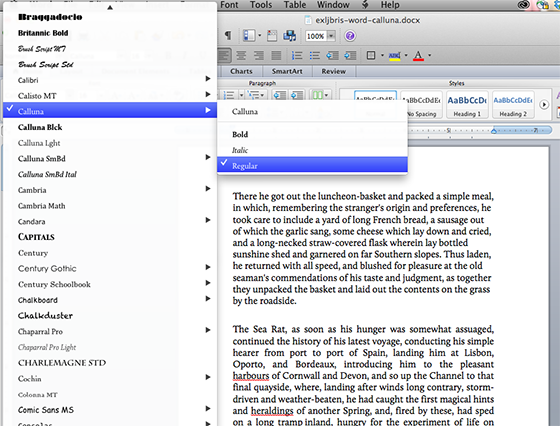Viewport: 560px width, 426px height.
Task: Increase indent in the formatting bar
Action: 350,55
